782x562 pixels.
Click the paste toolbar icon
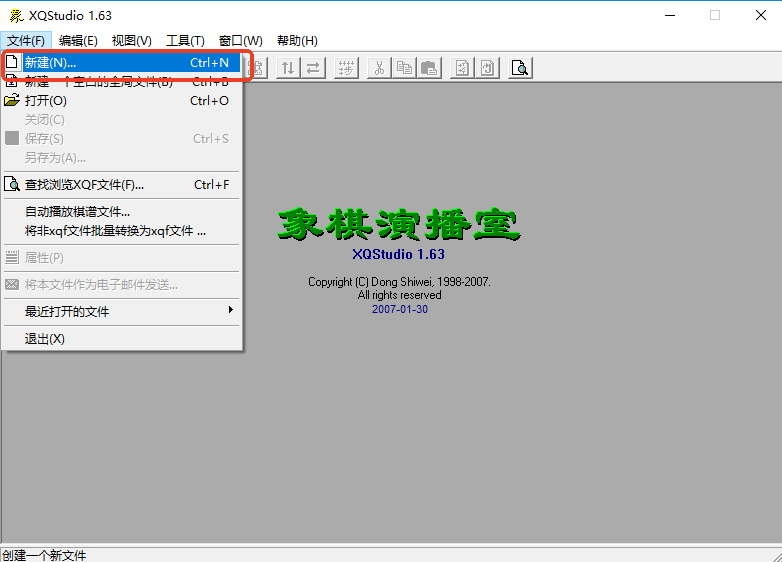click(x=429, y=68)
